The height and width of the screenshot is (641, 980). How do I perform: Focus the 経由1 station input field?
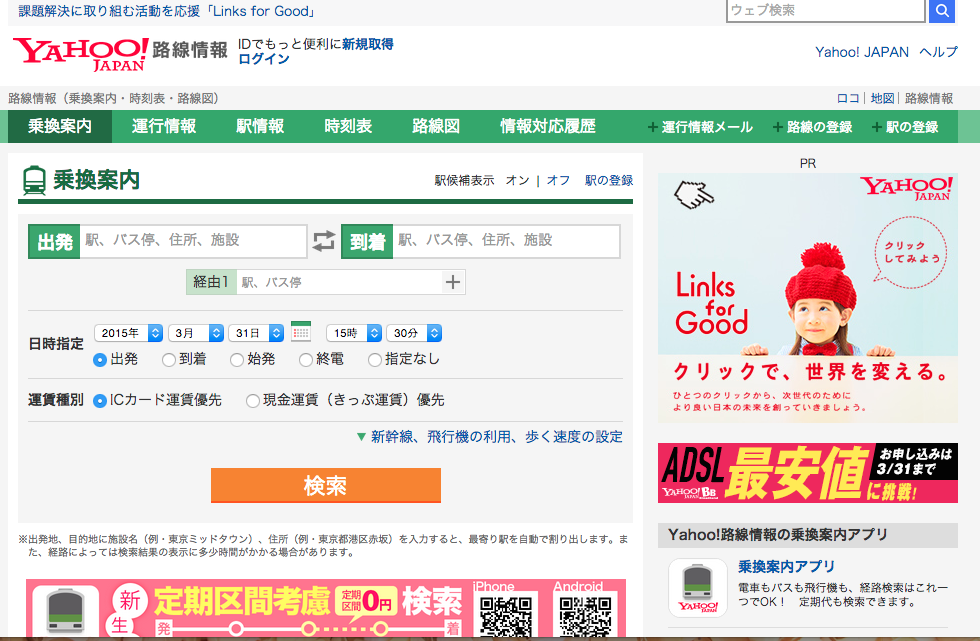click(x=339, y=282)
